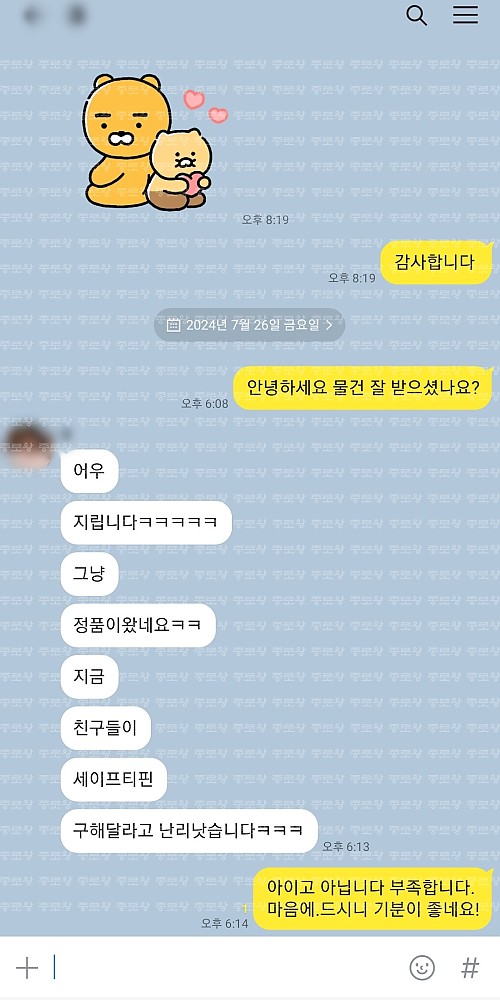Tap the 어우 message bubble

(x=89, y=472)
